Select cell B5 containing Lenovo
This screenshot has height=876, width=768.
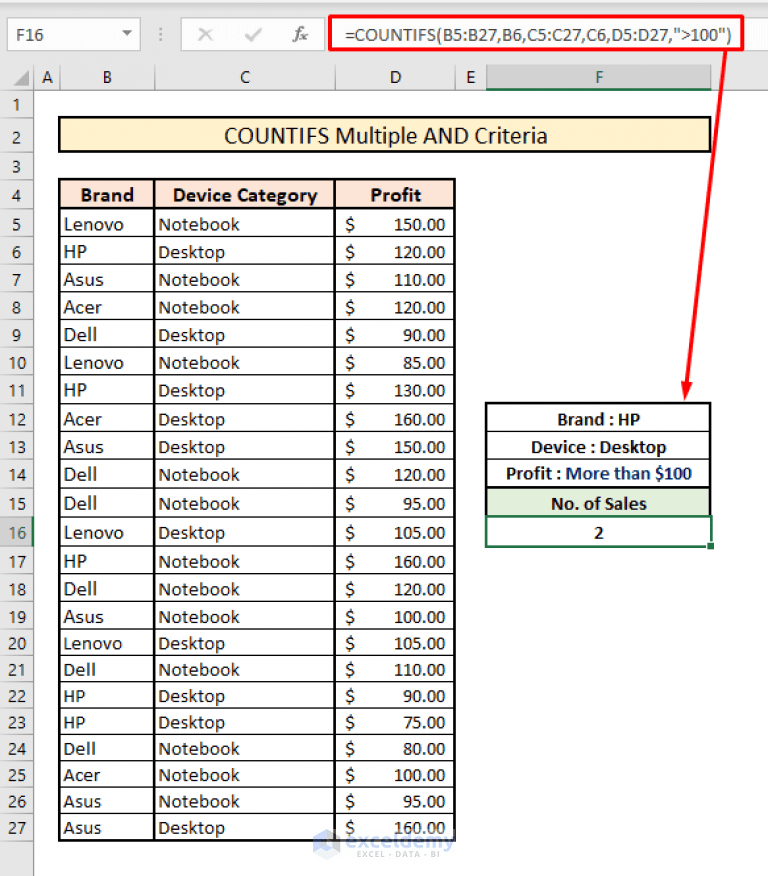(x=107, y=224)
